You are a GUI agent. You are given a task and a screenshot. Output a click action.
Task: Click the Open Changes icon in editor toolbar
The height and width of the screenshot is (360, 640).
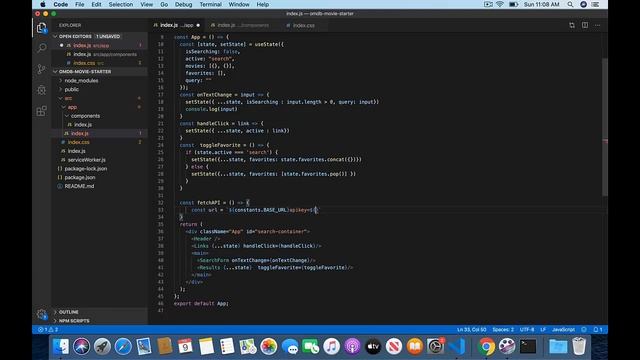pyautogui.click(x=572, y=25)
